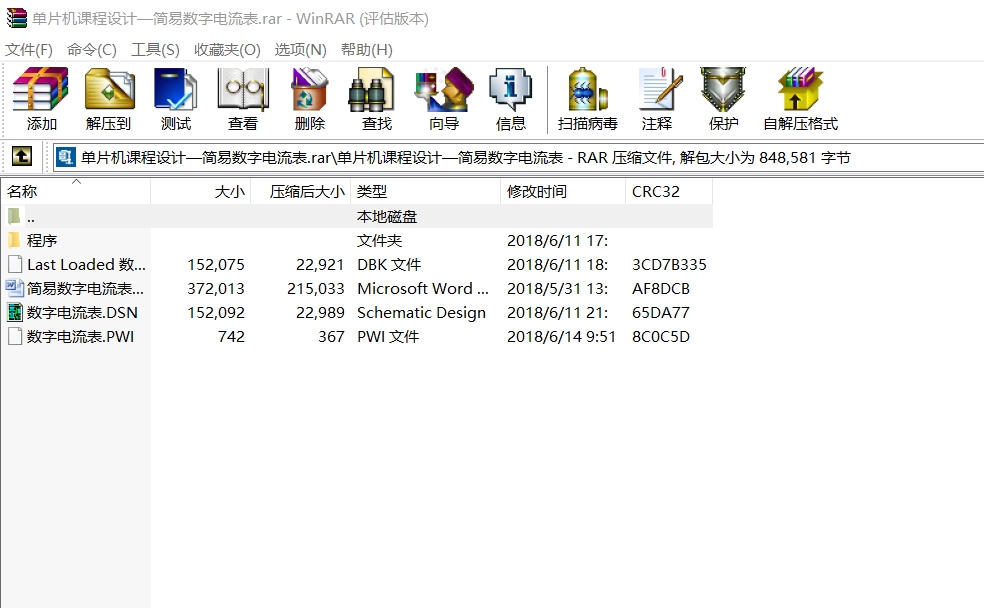Open the 选项(N) menu
Screen dimensions: 984x608
click(301, 50)
